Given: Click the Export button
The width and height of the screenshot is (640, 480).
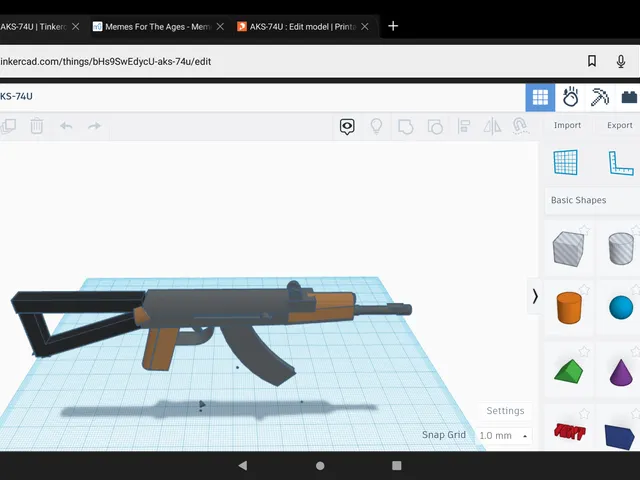Looking at the screenshot, I should click(620, 125).
